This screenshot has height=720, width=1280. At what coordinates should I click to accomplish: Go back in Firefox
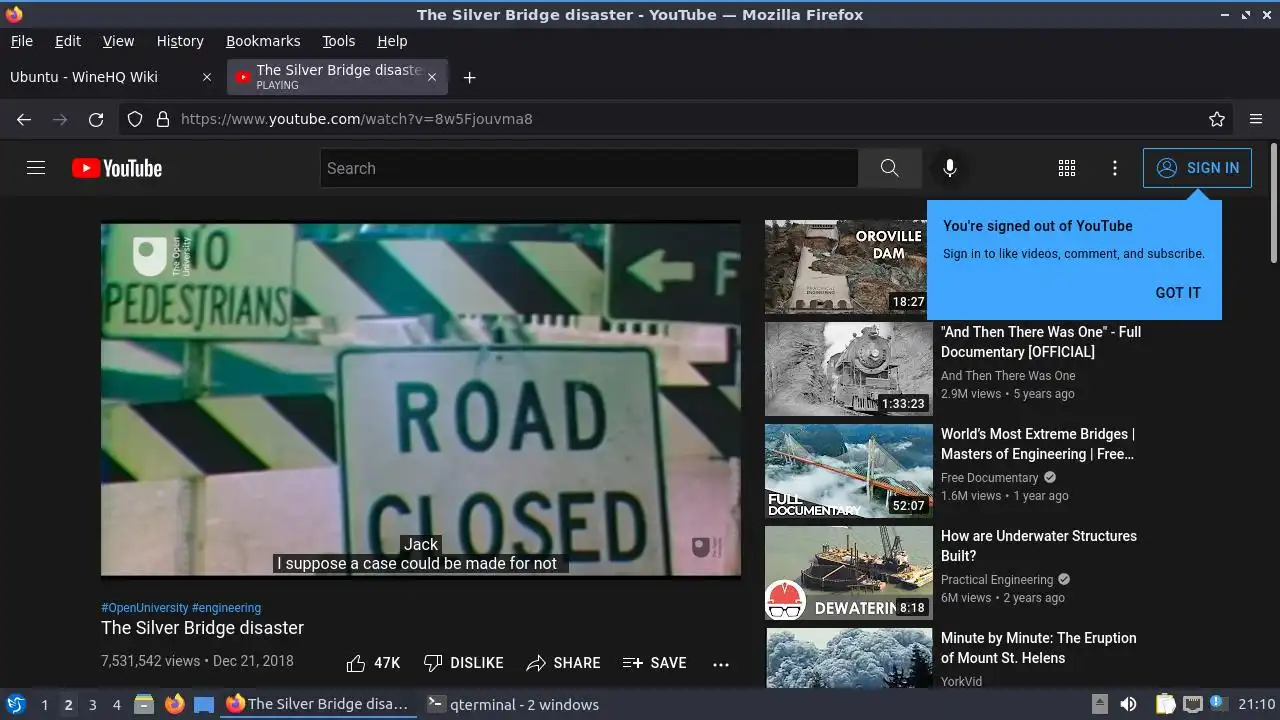pos(24,119)
